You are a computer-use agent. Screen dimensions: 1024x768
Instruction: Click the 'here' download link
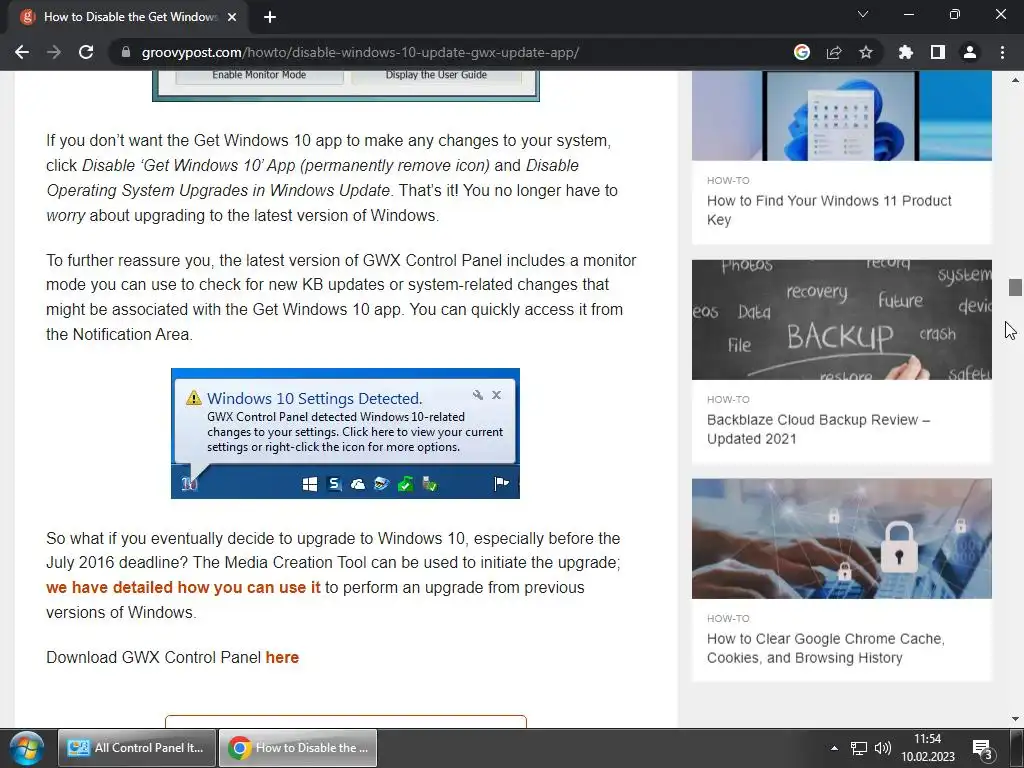coord(282,657)
